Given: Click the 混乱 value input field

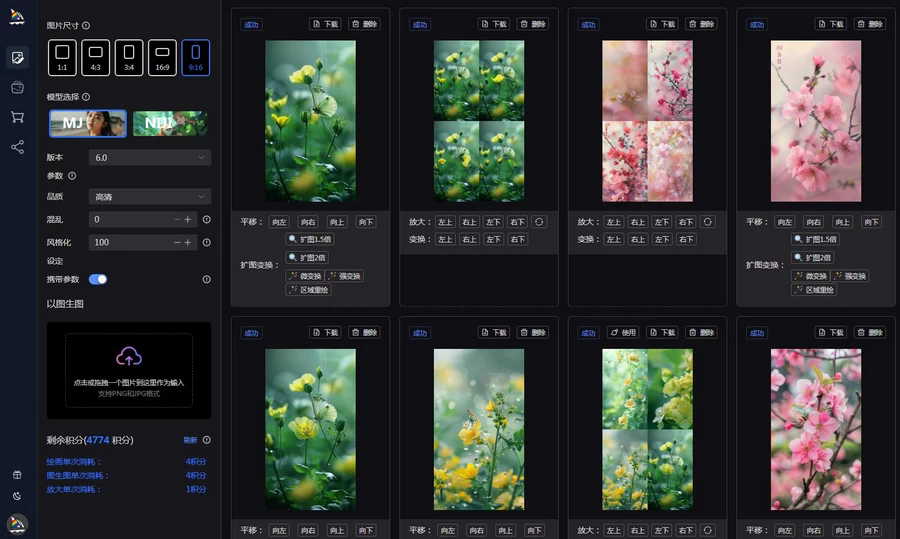Looking at the screenshot, I should pos(130,219).
